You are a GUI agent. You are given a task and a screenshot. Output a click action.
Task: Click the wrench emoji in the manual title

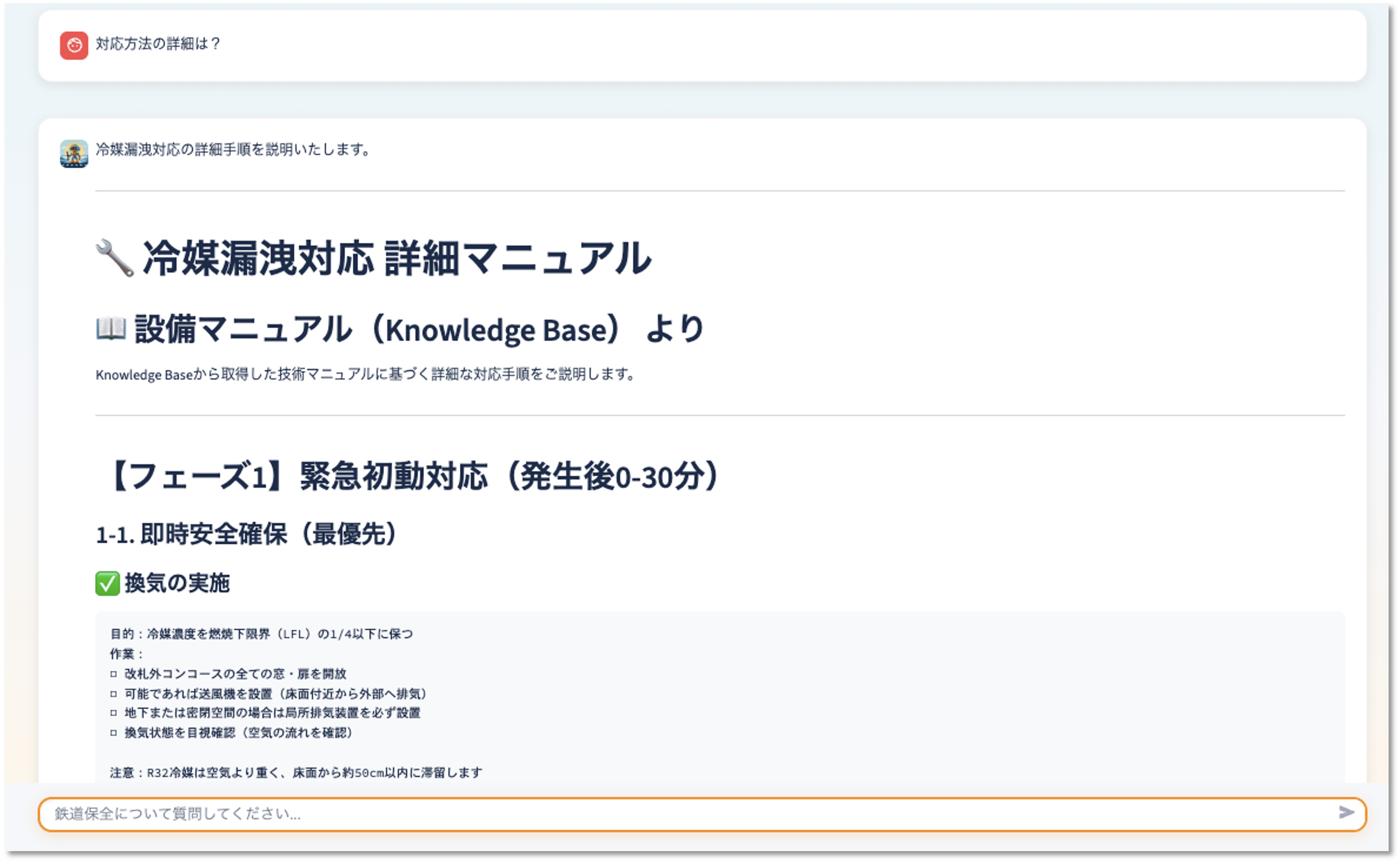click(x=115, y=258)
